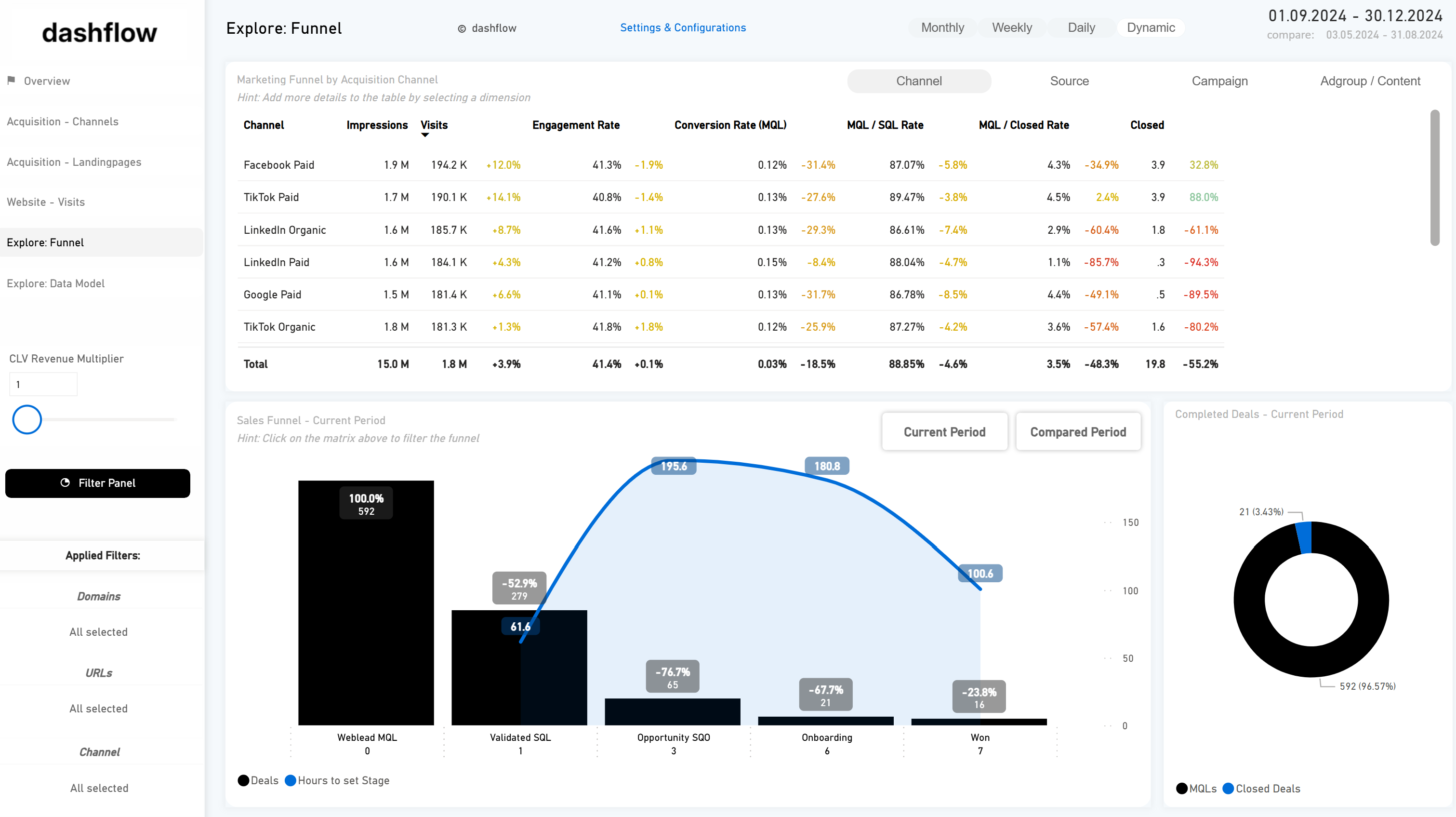Click the black Deals legend dot

(244, 780)
